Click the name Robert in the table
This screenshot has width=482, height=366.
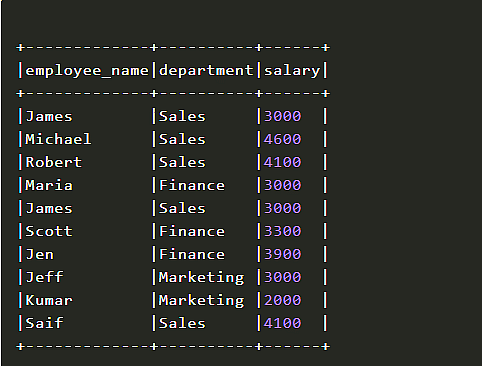(x=54, y=162)
